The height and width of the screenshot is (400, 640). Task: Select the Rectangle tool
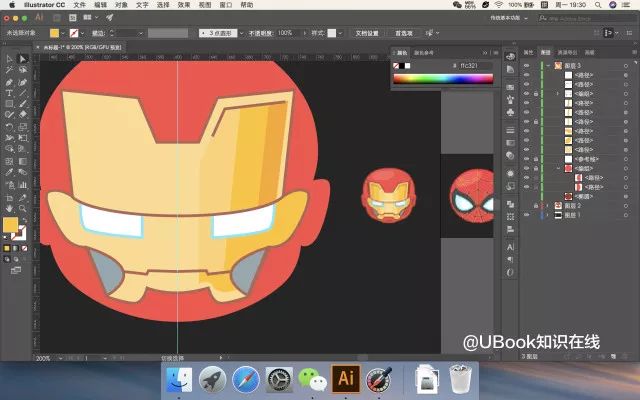pos(9,104)
